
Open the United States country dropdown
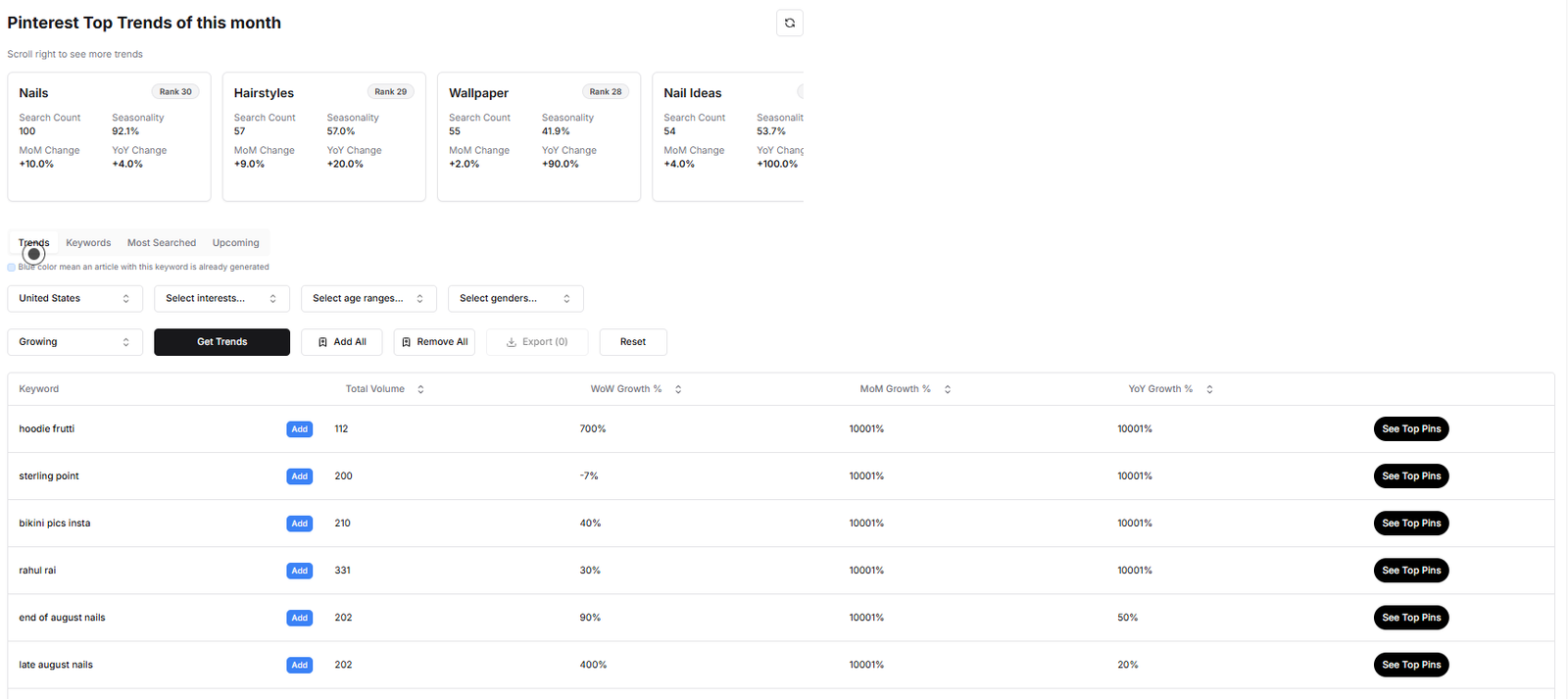click(74, 298)
